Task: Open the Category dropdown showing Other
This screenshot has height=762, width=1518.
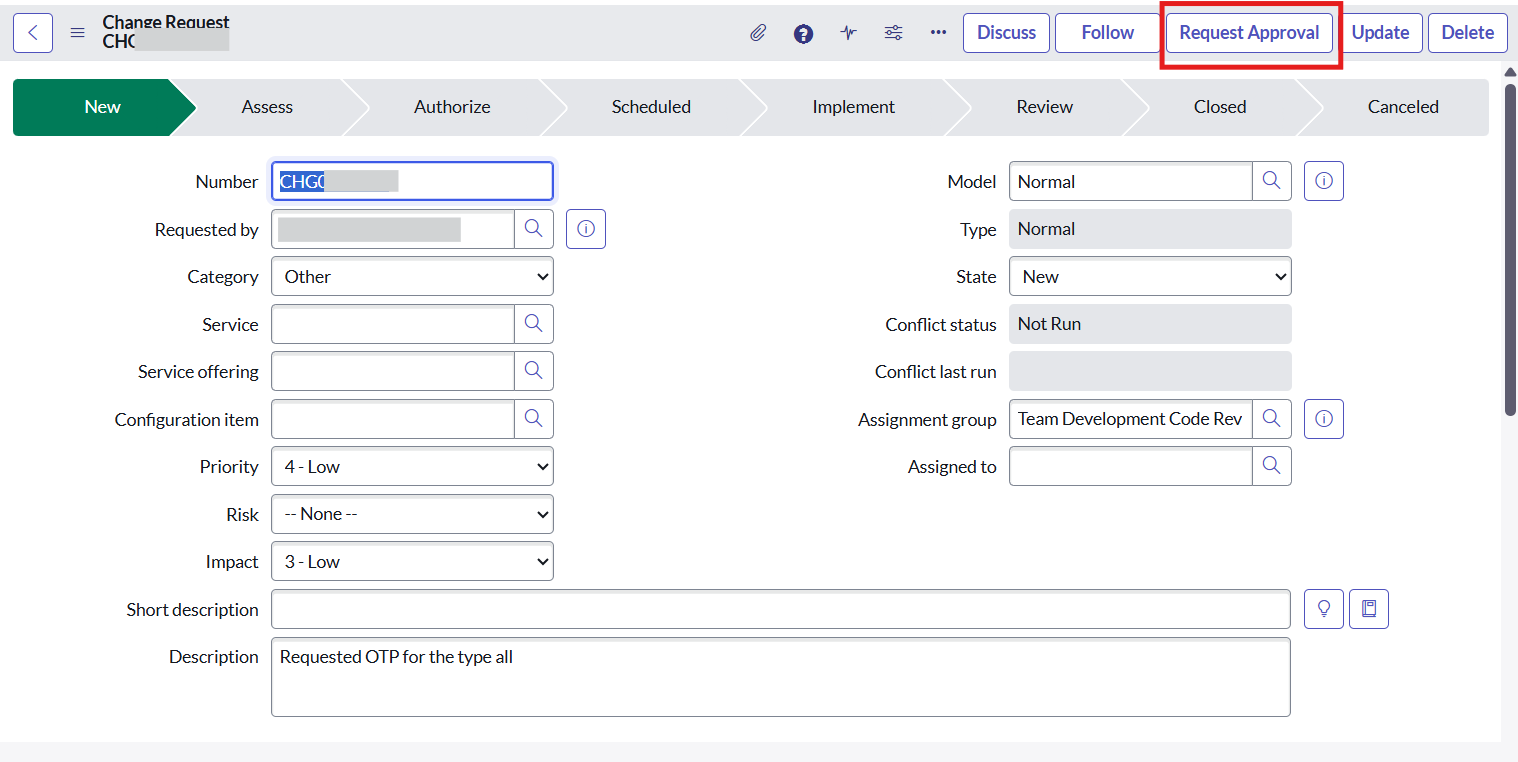Action: pyautogui.click(x=412, y=276)
